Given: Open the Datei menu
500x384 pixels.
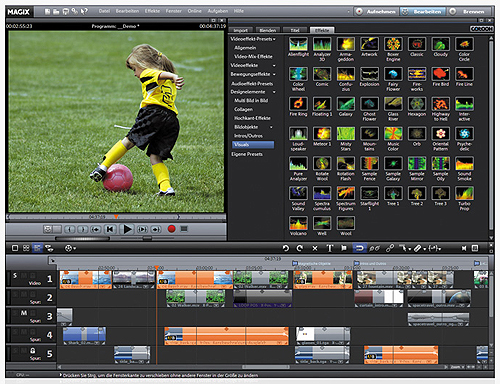Looking at the screenshot, I should (x=104, y=11).
